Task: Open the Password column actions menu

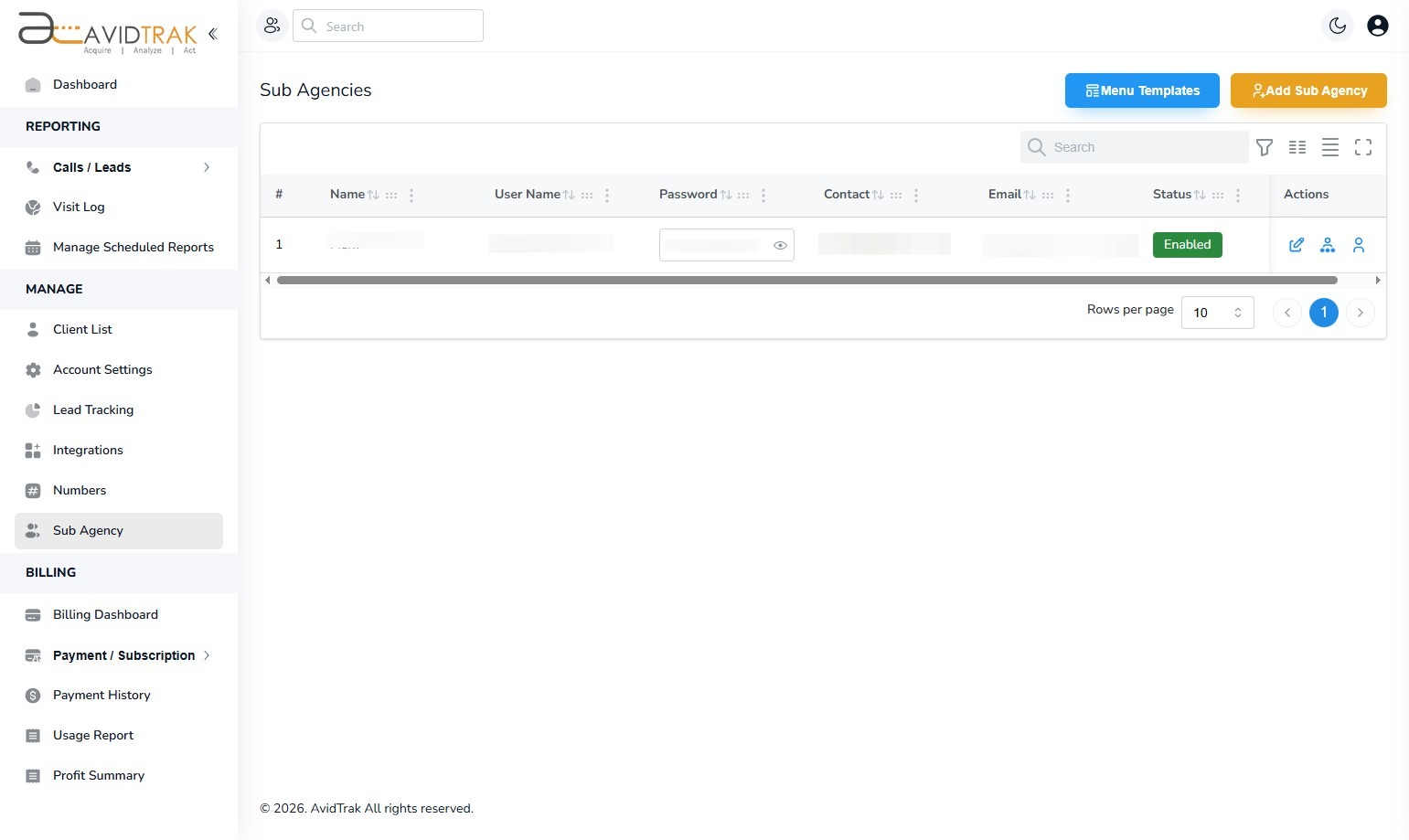Action: pos(763,195)
